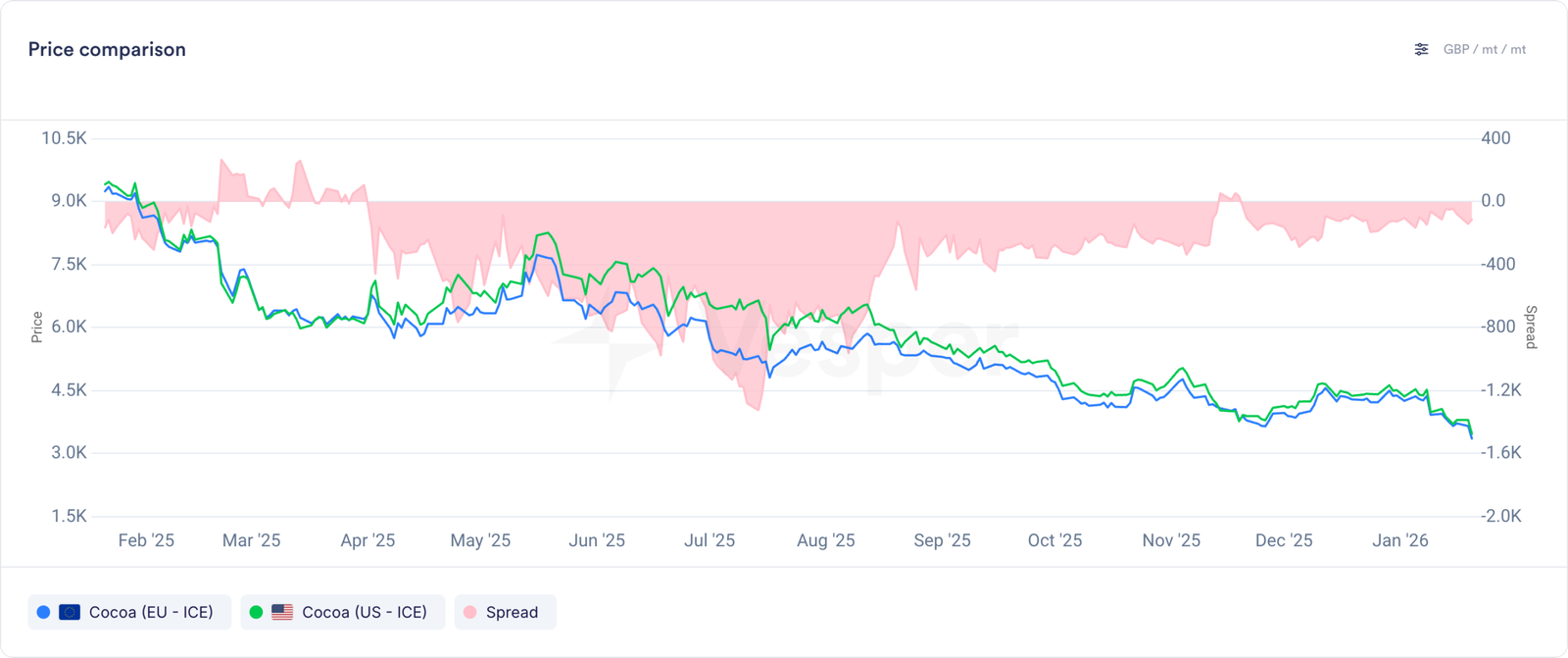This screenshot has width=1568, height=658.
Task: Open the chart settings sliders icon
Action: [1421, 49]
